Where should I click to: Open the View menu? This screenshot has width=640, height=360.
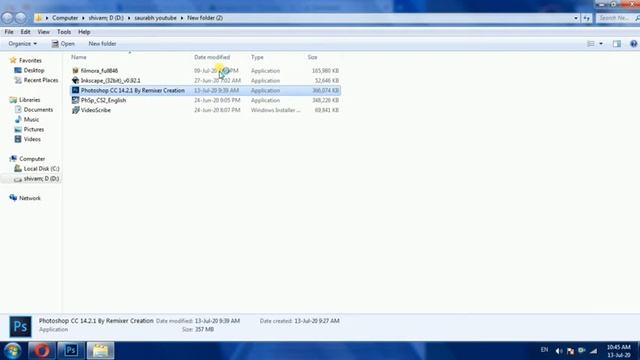click(x=43, y=32)
